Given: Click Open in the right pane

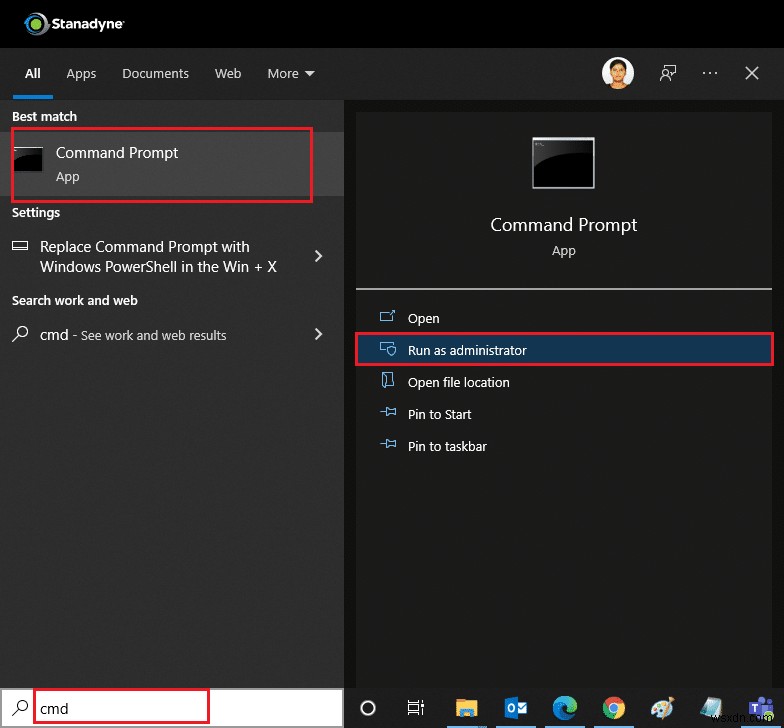Looking at the screenshot, I should [x=424, y=318].
